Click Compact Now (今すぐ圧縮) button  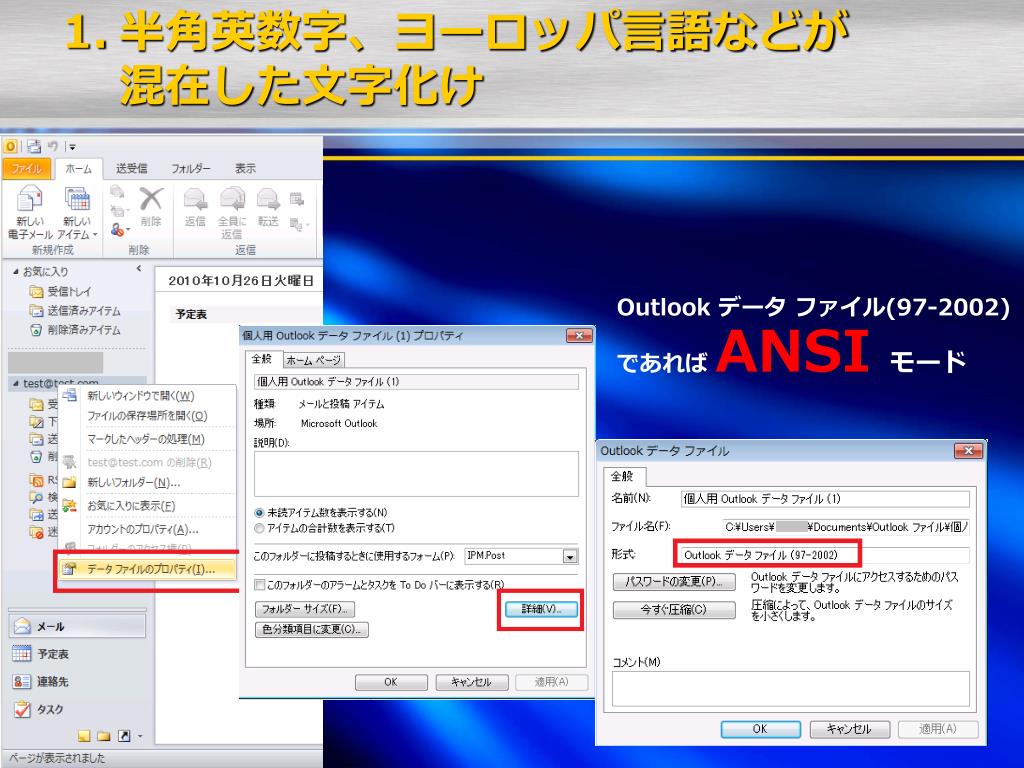coord(674,609)
